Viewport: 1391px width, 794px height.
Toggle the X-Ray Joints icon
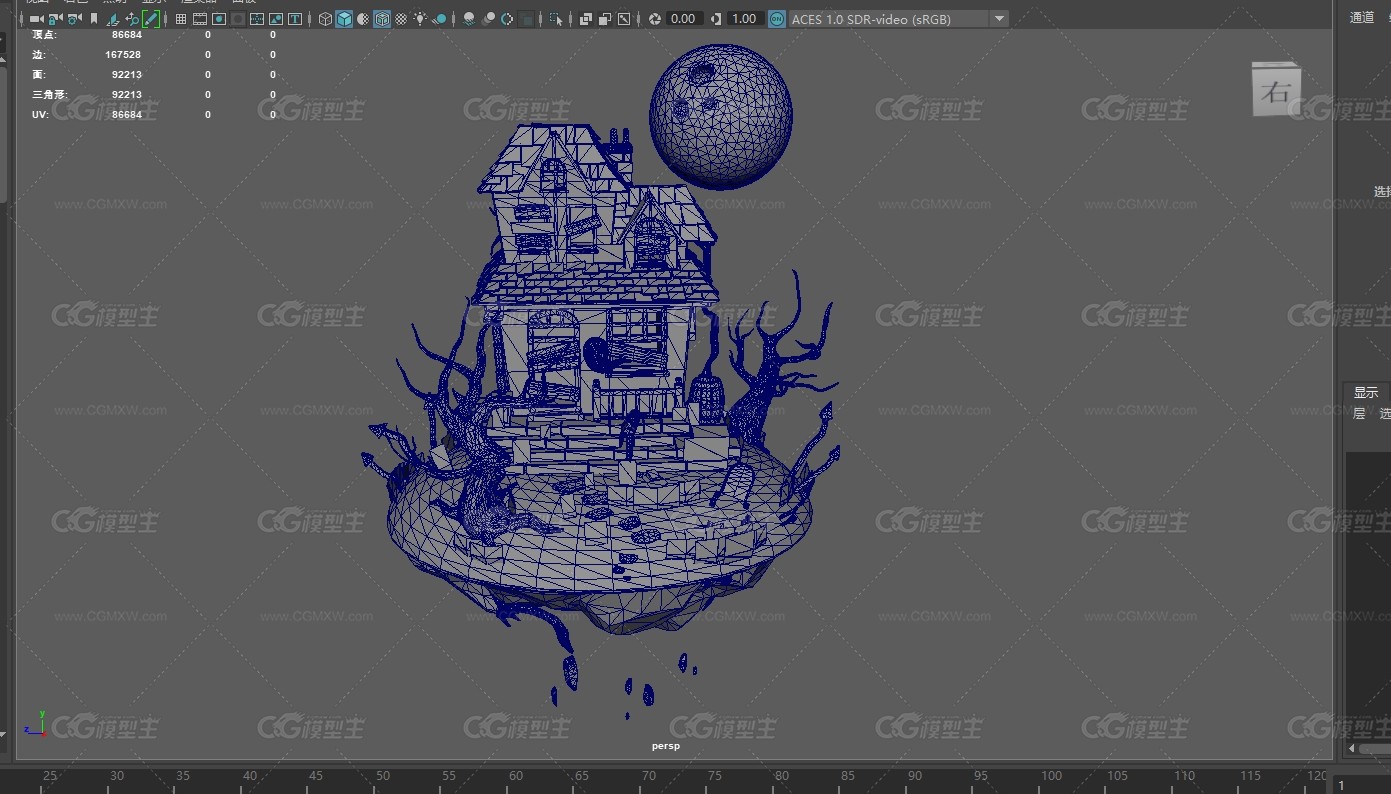click(x=624, y=19)
